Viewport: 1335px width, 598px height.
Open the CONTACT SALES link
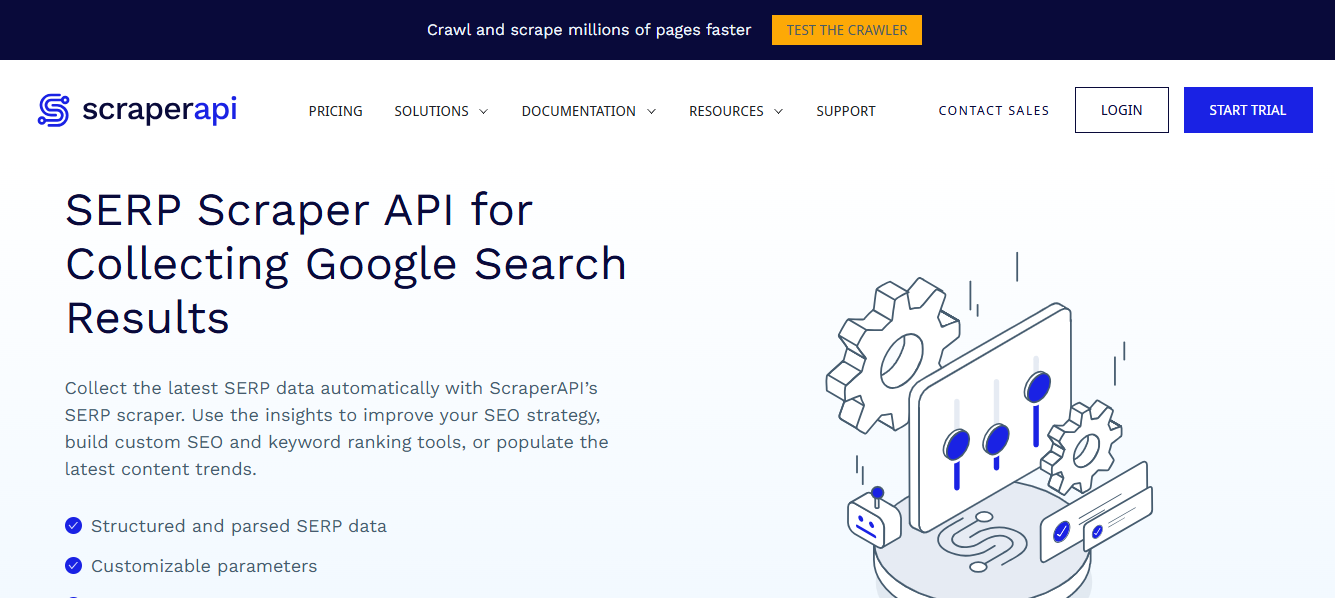coord(993,111)
